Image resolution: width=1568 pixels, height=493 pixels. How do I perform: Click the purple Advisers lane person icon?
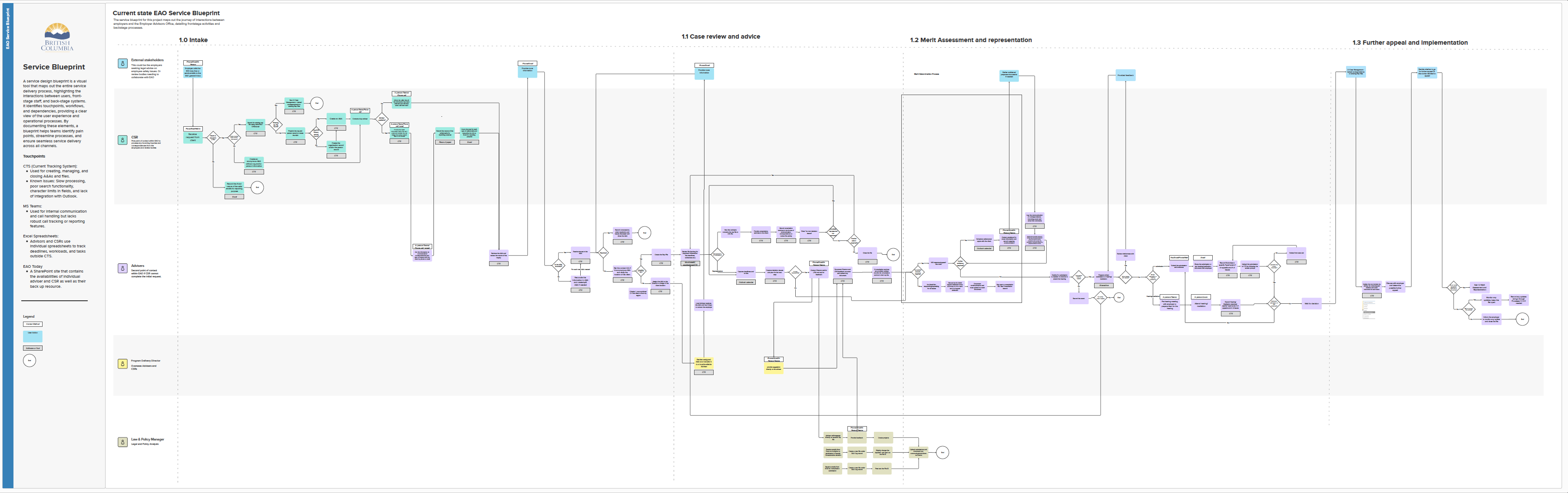122,268
